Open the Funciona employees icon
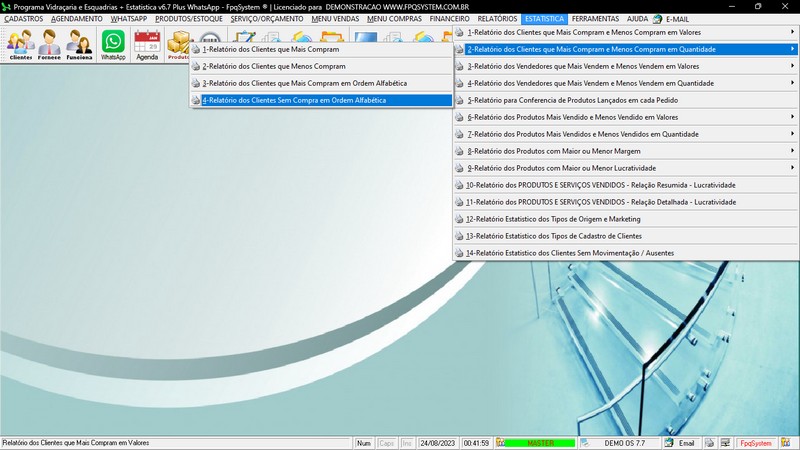The width and height of the screenshot is (800, 450). point(79,45)
